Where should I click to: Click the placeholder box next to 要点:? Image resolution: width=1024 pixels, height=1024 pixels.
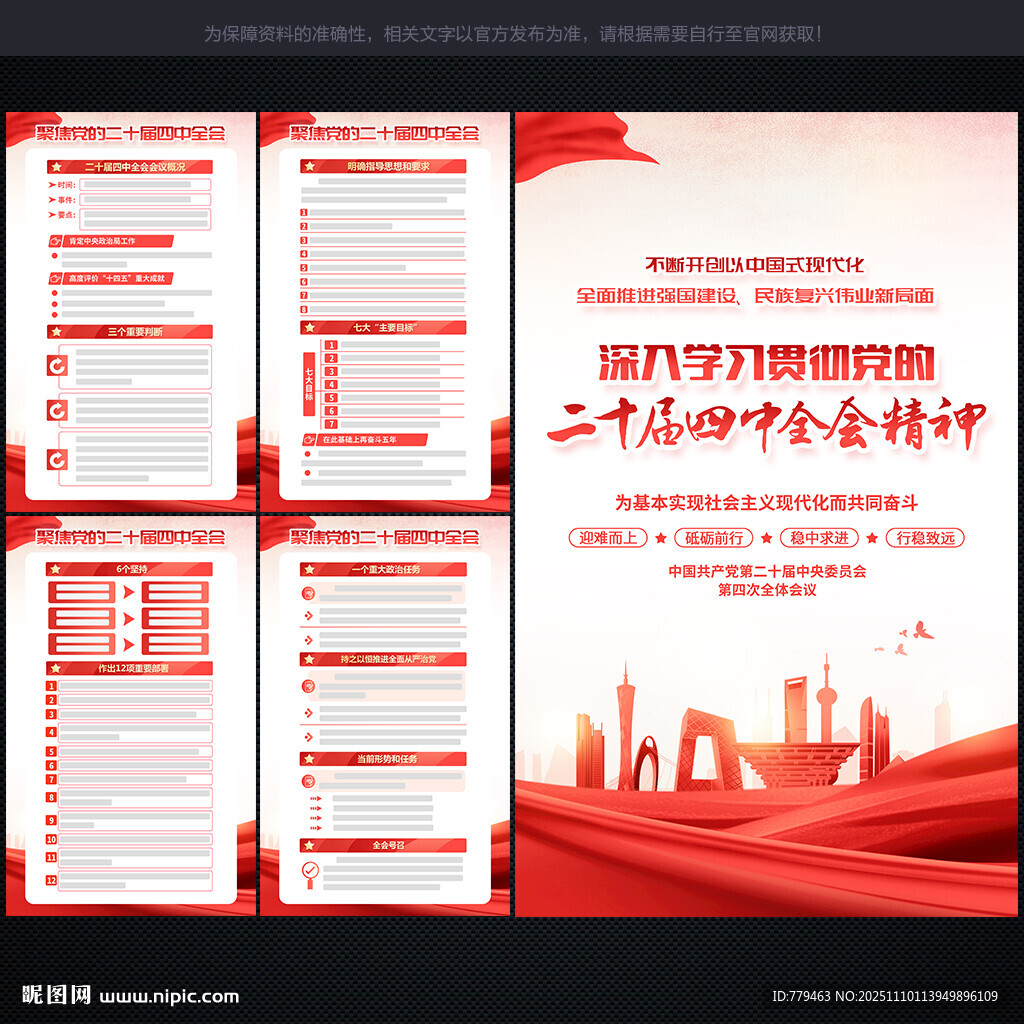tap(145, 219)
